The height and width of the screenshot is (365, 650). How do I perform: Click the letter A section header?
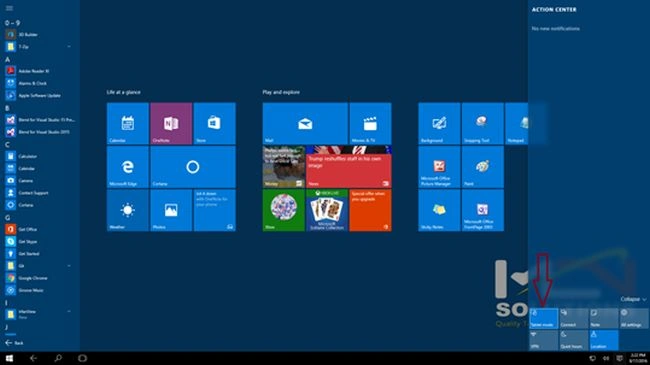(7, 59)
